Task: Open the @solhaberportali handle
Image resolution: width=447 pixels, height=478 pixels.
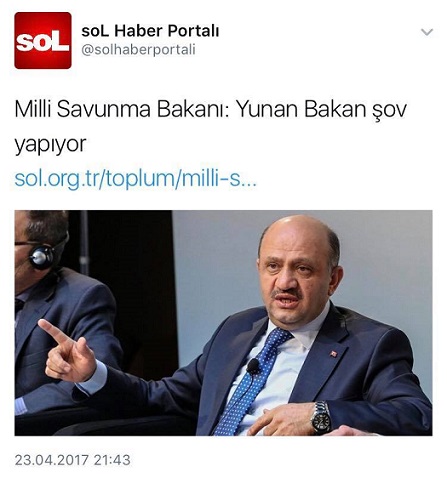Action: (x=138, y=50)
